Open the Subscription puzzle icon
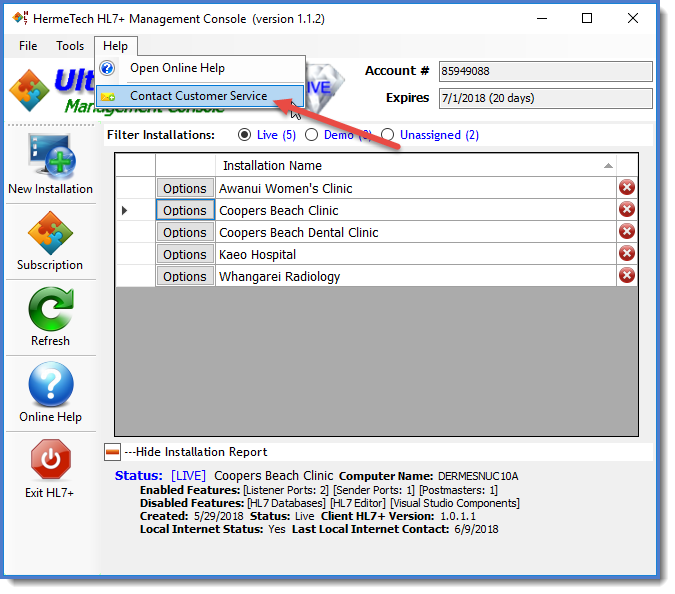The height and width of the screenshot is (594, 675). click(x=50, y=233)
